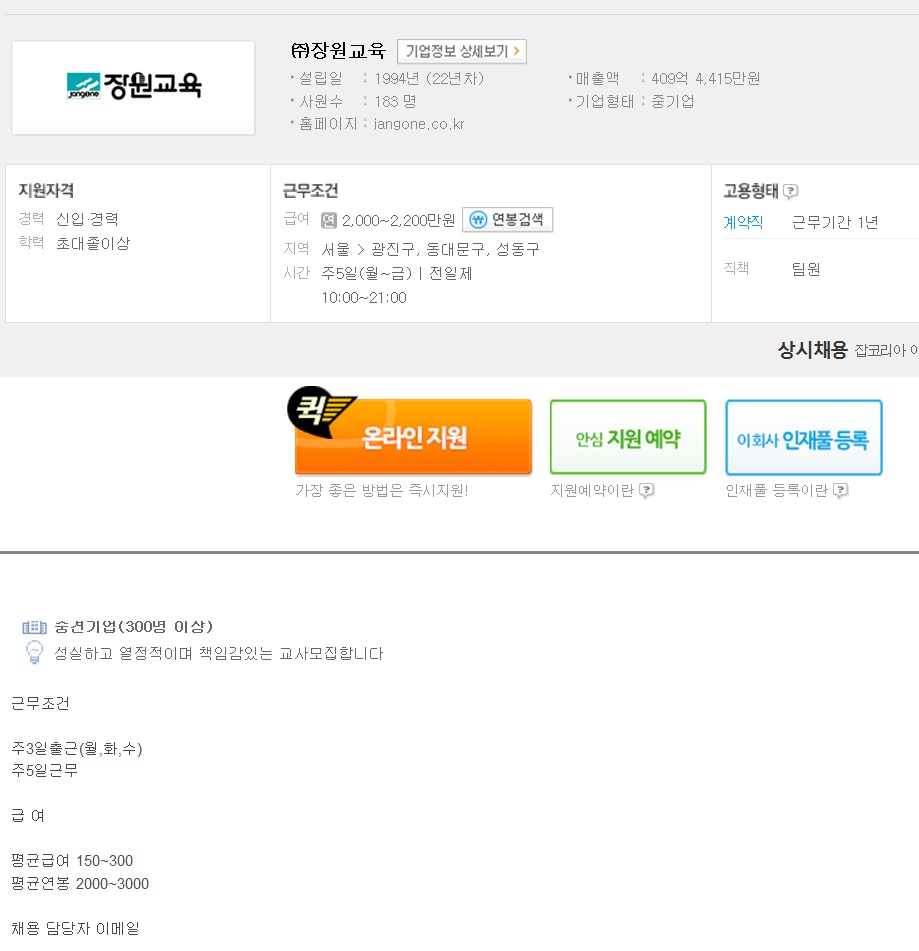919x951 pixels.
Task: Open the 인재풀 등록이란 help icon
Action: pyautogui.click(x=841, y=490)
